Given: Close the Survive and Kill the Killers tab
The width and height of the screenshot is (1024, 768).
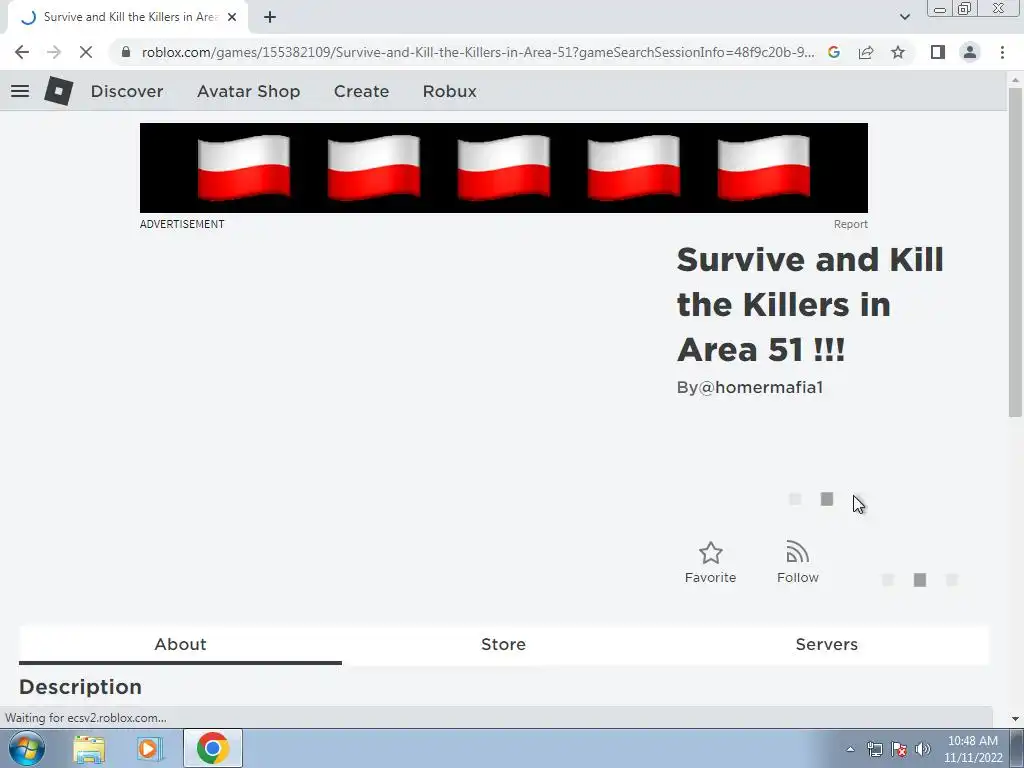Looking at the screenshot, I should tap(232, 18).
